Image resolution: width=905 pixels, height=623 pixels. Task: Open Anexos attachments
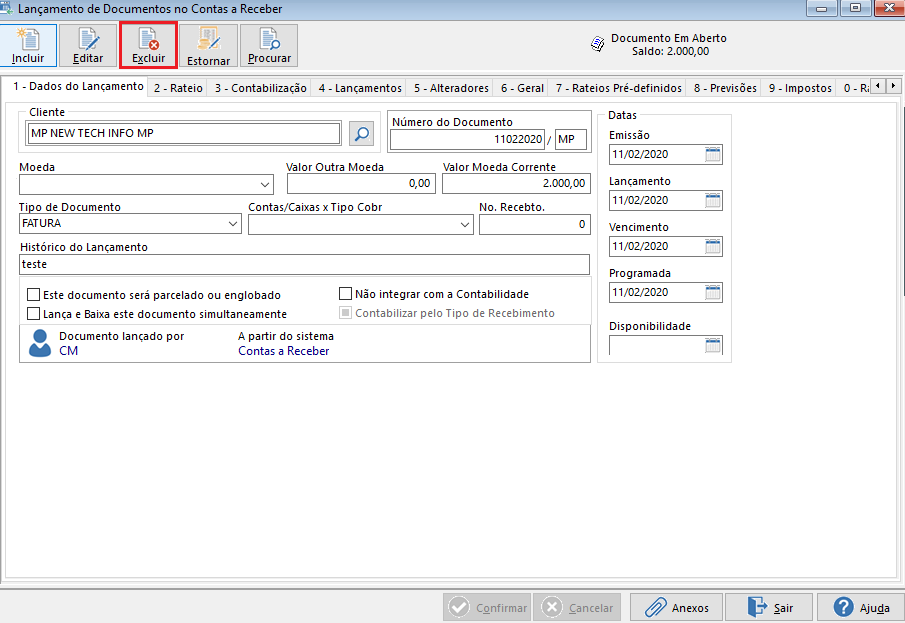click(x=676, y=607)
